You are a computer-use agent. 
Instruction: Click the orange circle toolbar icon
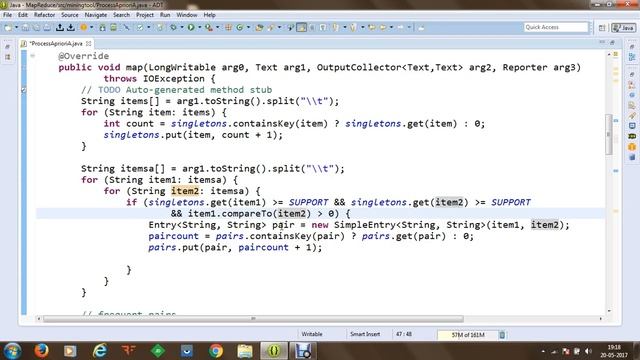(x=84, y=27)
